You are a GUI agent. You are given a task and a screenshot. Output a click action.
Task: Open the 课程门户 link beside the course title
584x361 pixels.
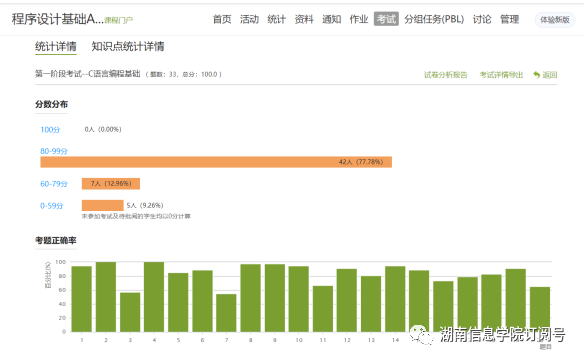(x=118, y=20)
